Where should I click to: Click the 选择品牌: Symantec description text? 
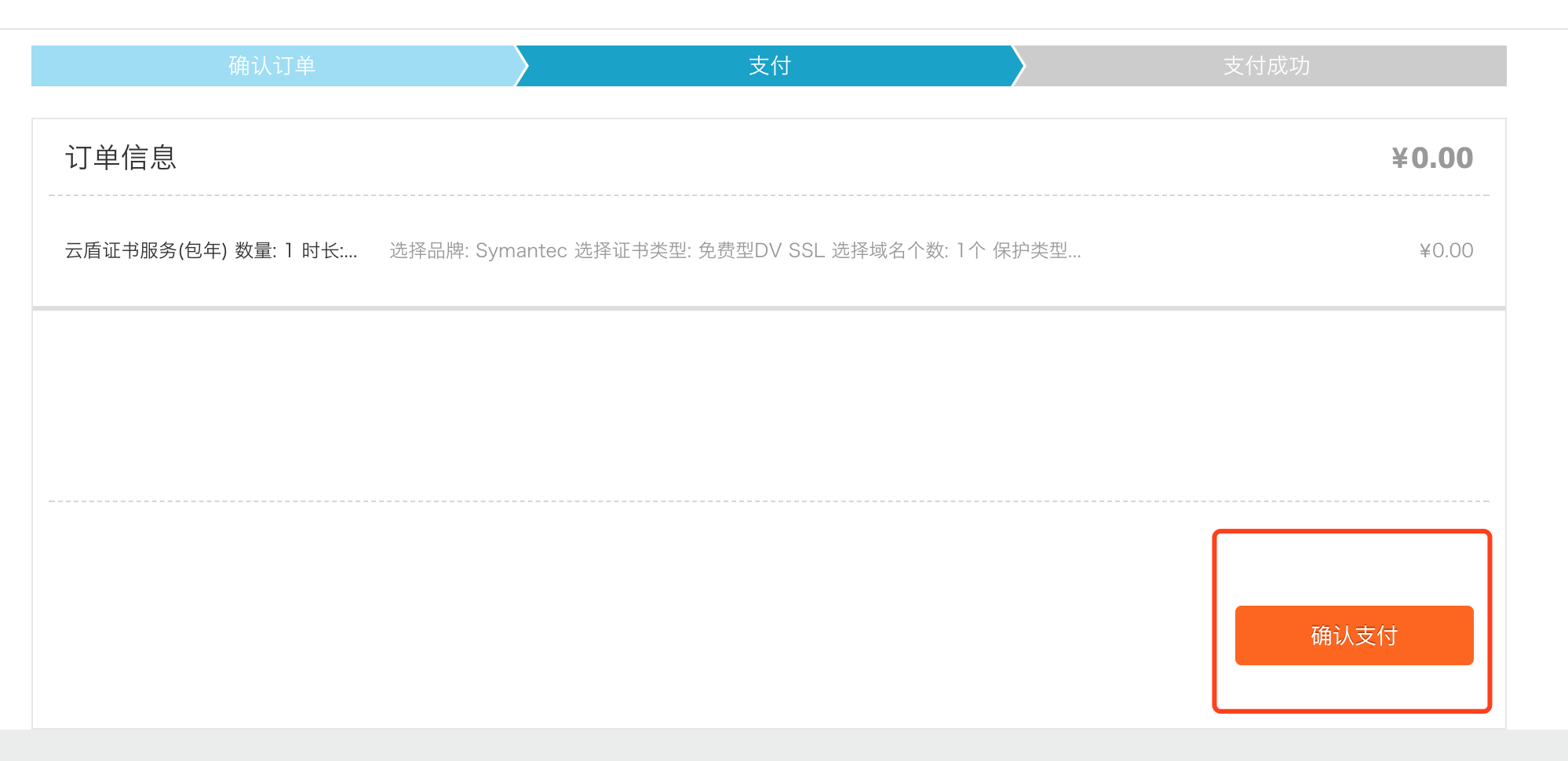pos(478,250)
